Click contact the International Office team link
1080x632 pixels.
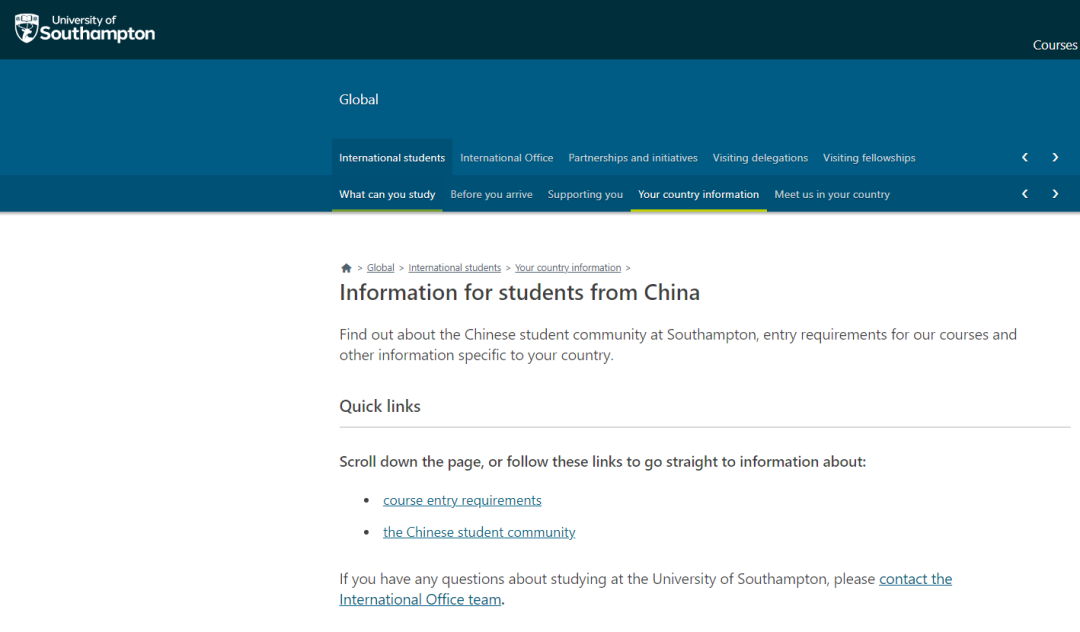click(915, 579)
